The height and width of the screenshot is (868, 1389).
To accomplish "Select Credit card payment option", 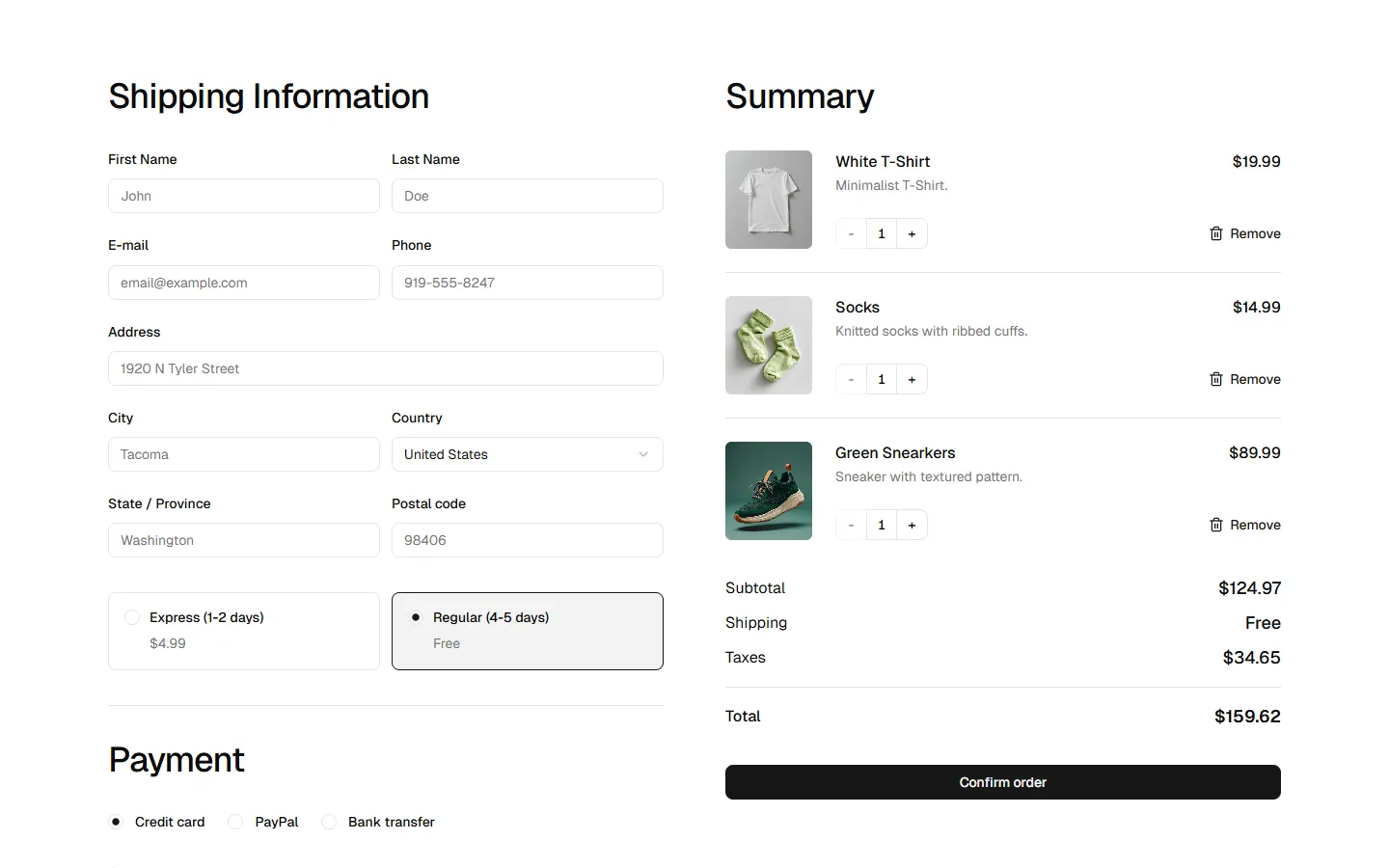I will pyautogui.click(x=116, y=822).
